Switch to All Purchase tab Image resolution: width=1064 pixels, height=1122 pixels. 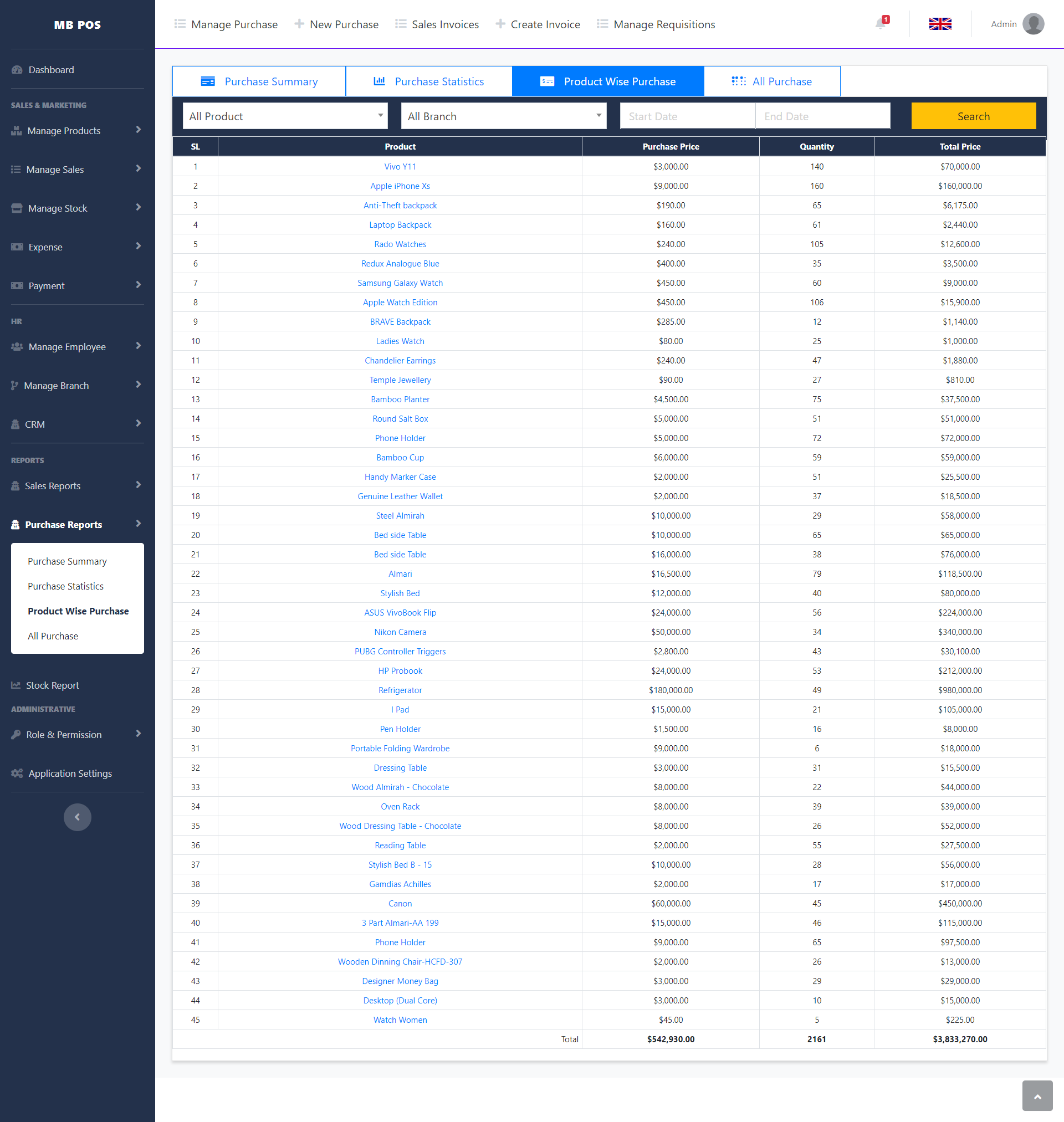pos(771,81)
